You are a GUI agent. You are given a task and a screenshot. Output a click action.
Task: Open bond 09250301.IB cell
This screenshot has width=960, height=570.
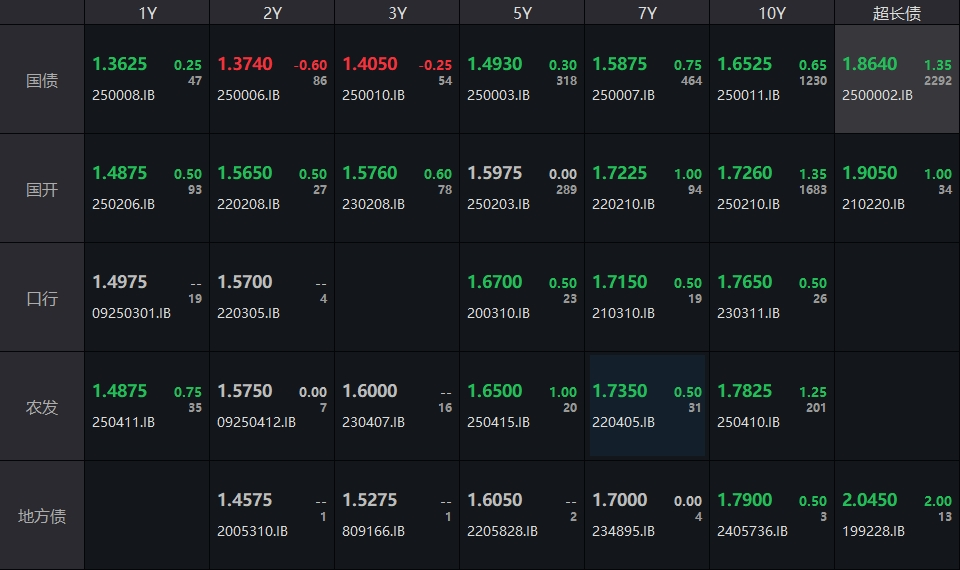click(147, 298)
